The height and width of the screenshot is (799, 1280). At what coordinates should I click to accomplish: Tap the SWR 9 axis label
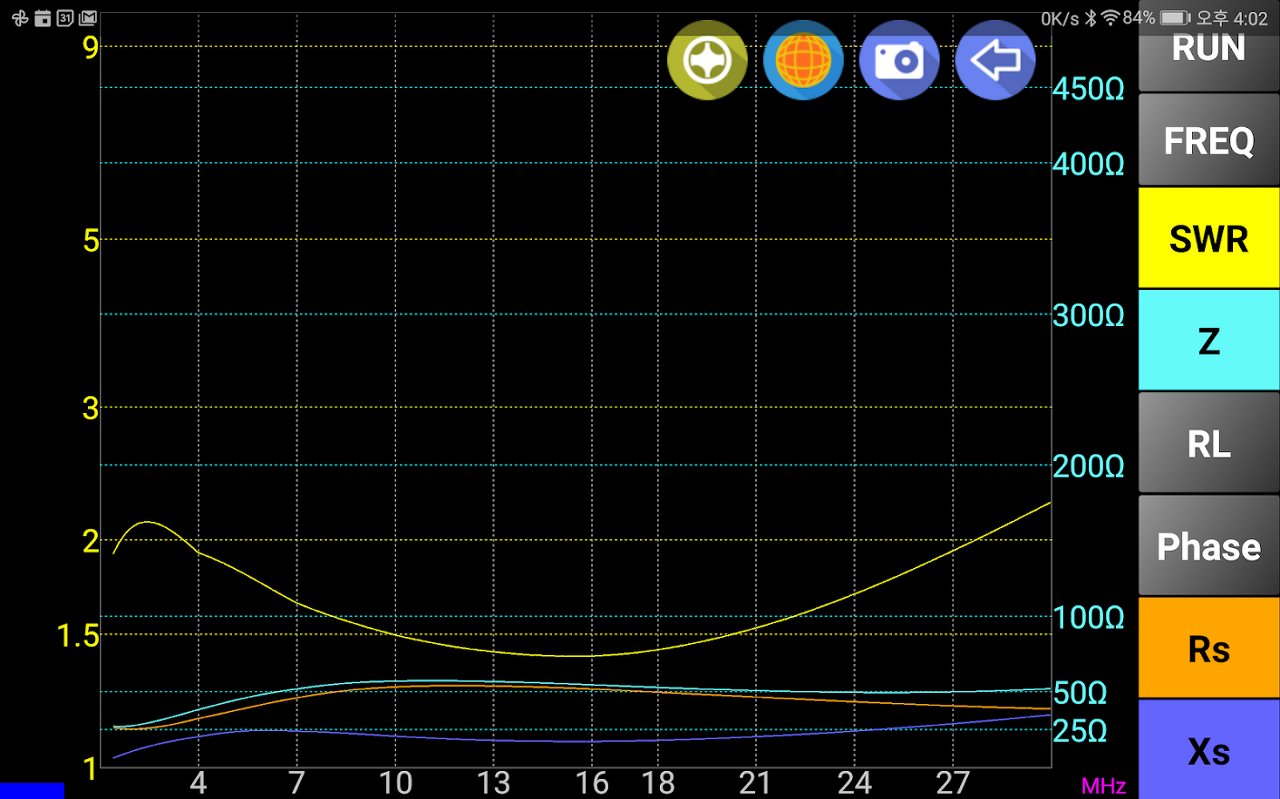click(90, 47)
